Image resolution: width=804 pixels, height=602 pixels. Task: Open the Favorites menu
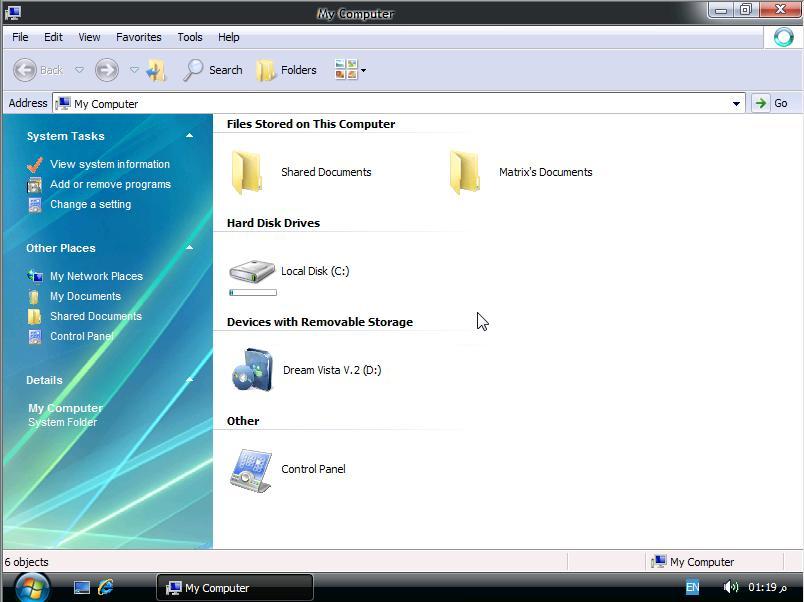point(138,37)
